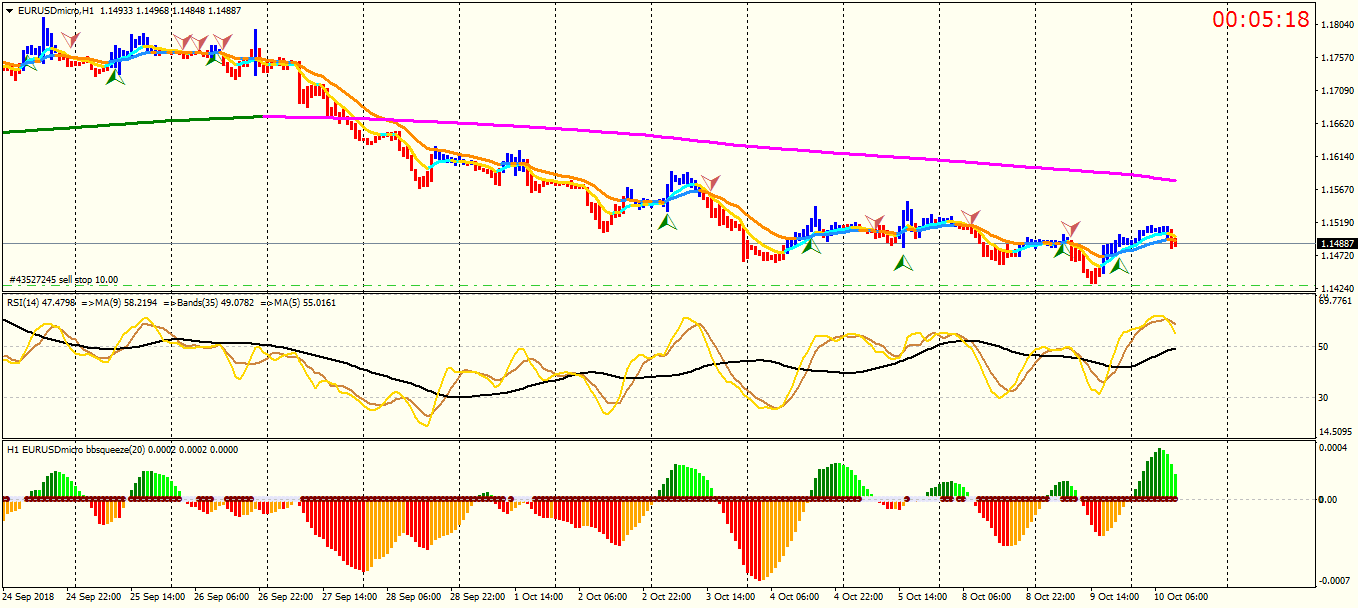Click the red 00:05:18 candle countdown timer
The height and width of the screenshot is (608, 1358).
1261,19
